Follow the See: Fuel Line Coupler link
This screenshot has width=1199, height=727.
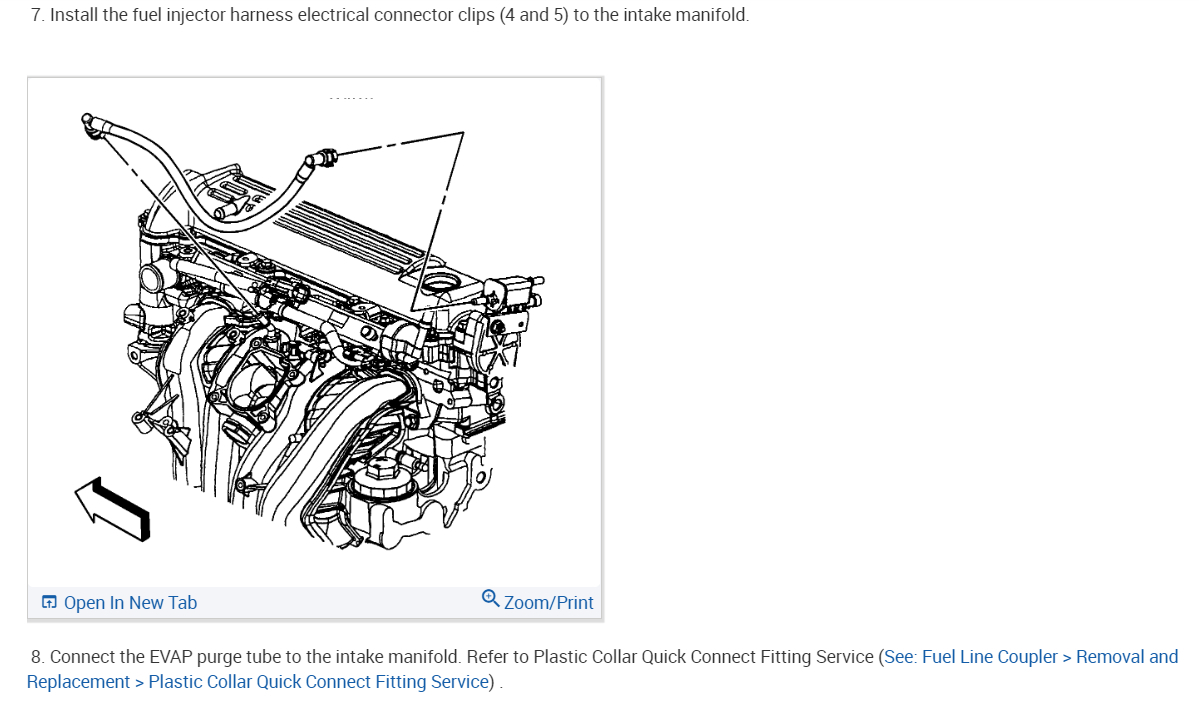coord(970,657)
